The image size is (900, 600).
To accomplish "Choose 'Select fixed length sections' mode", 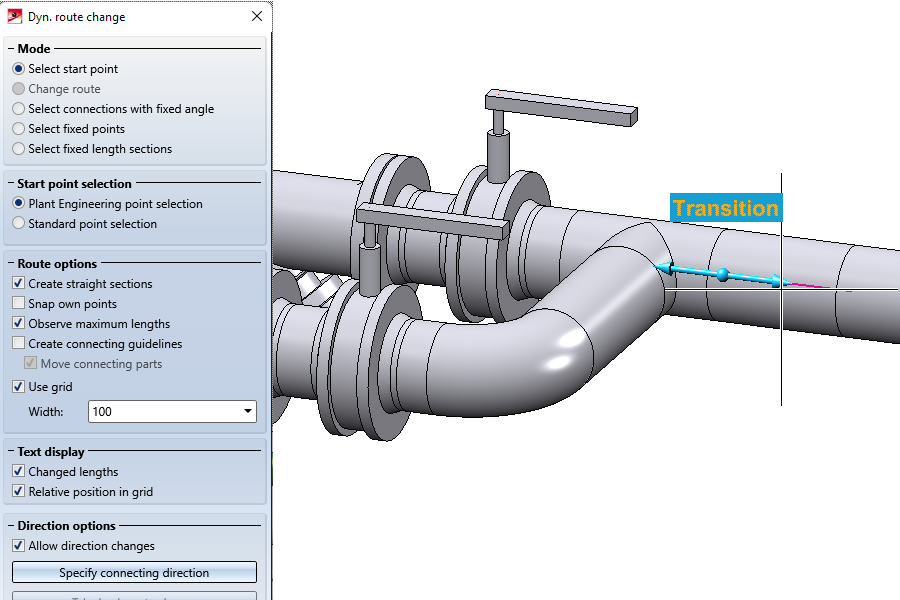I will tap(18, 149).
